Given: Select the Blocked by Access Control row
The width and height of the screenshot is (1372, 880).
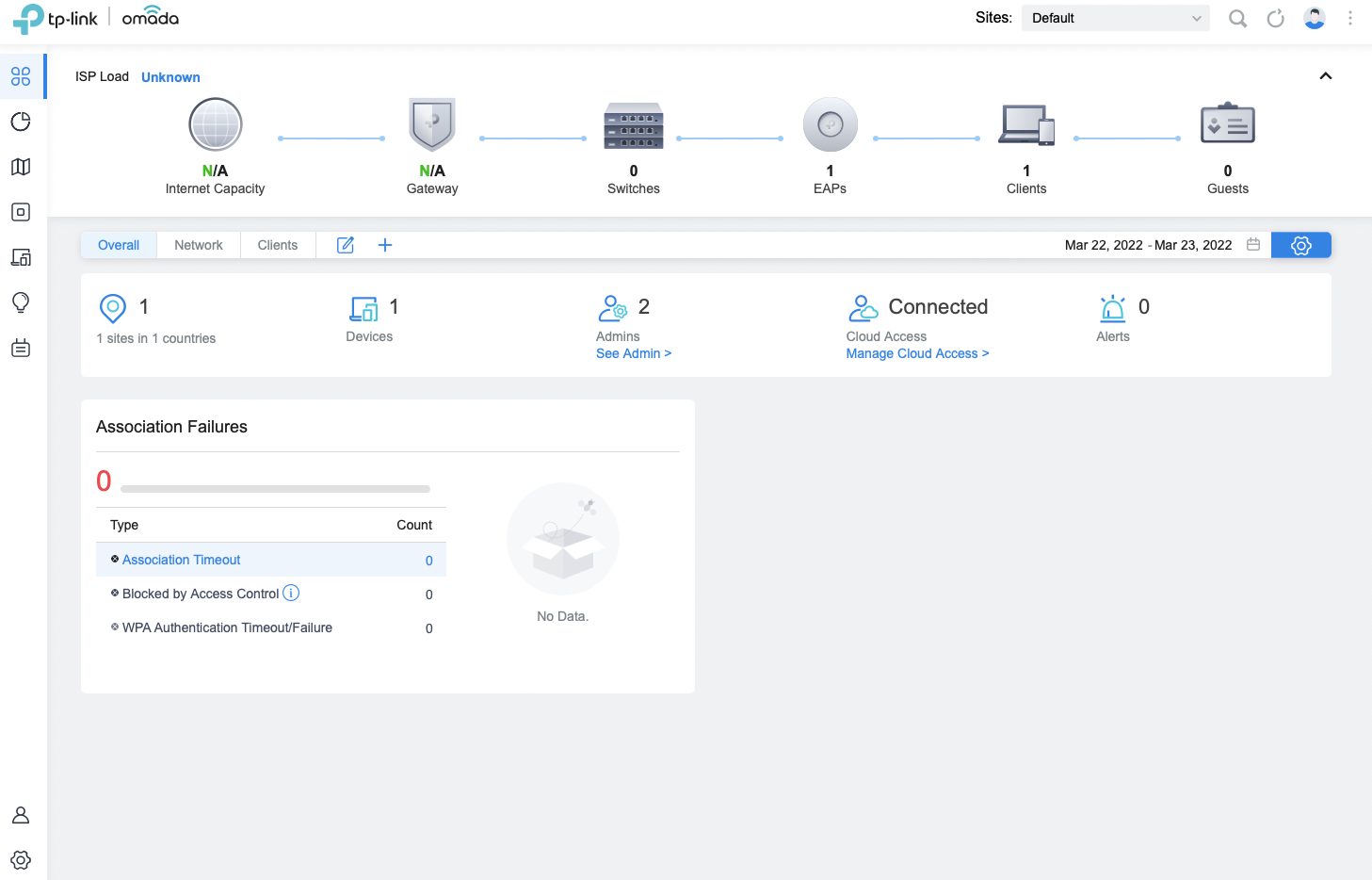Looking at the screenshot, I should [271, 594].
